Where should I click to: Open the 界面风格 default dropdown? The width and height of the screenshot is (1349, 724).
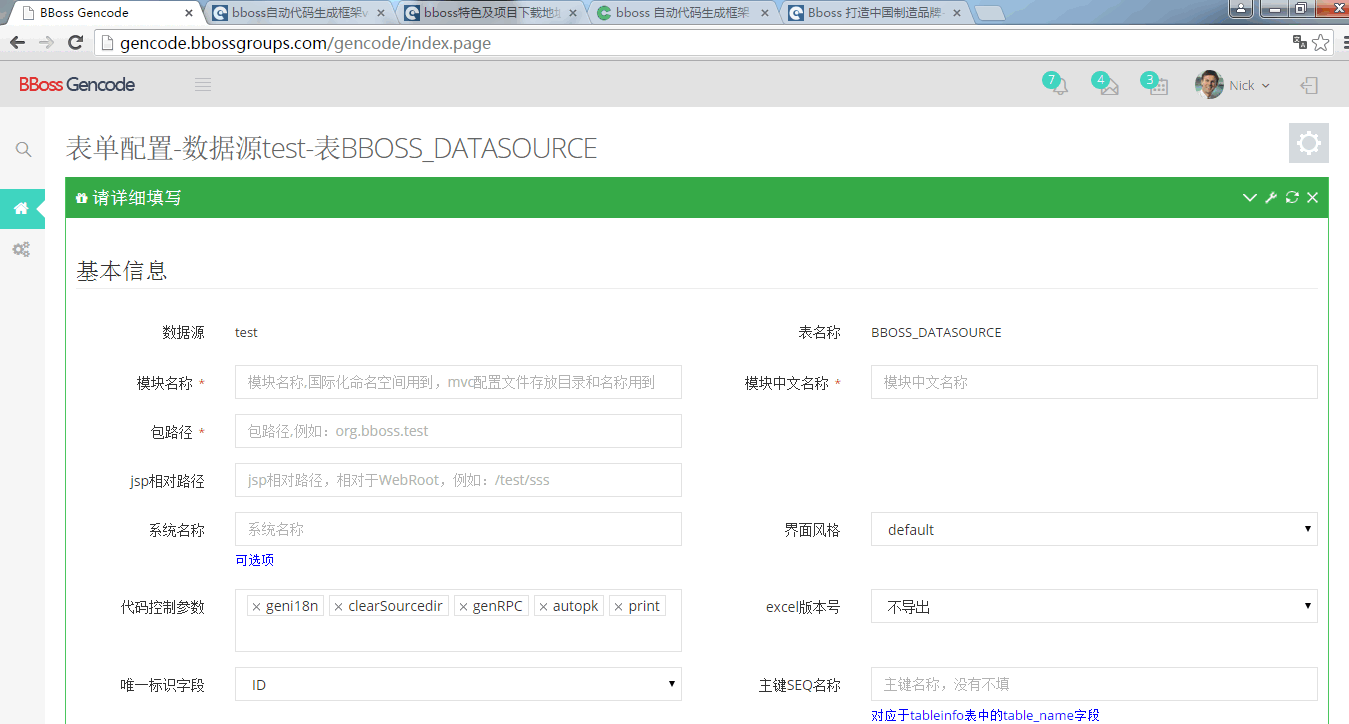(1093, 530)
